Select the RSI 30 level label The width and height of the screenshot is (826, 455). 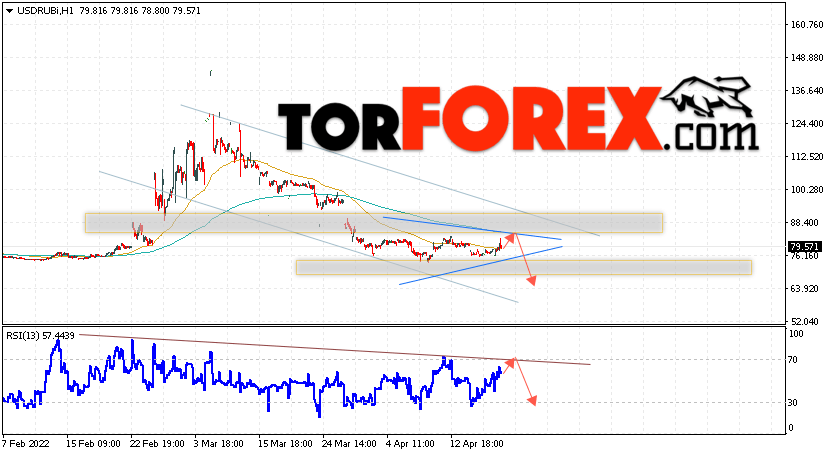(793, 403)
